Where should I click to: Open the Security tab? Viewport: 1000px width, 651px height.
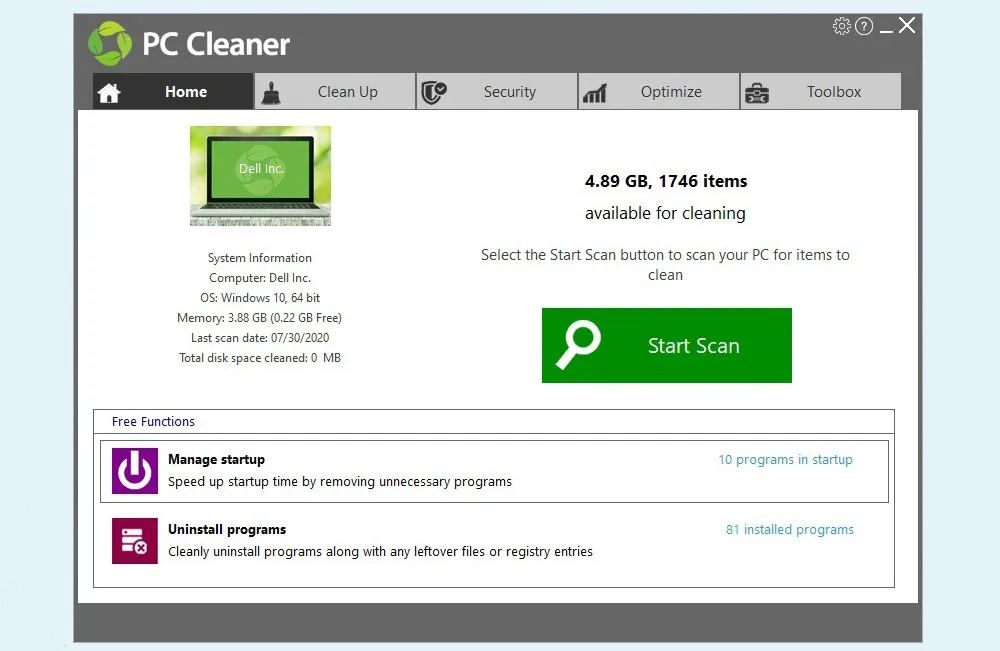point(509,92)
